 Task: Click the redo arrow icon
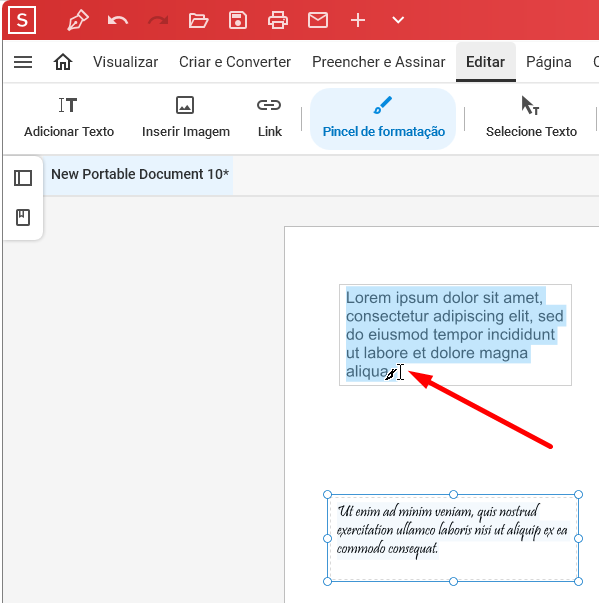tap(158, 20)
